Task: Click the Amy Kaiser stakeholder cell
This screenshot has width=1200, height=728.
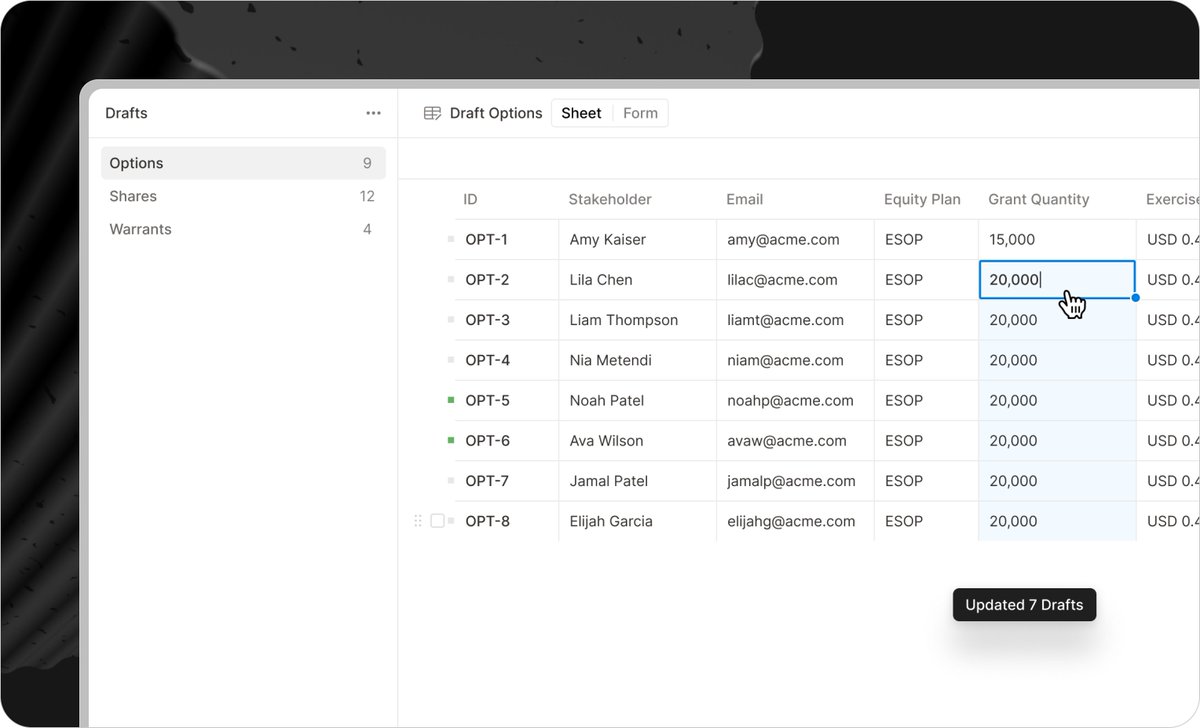Action: [x=637, y=240]
